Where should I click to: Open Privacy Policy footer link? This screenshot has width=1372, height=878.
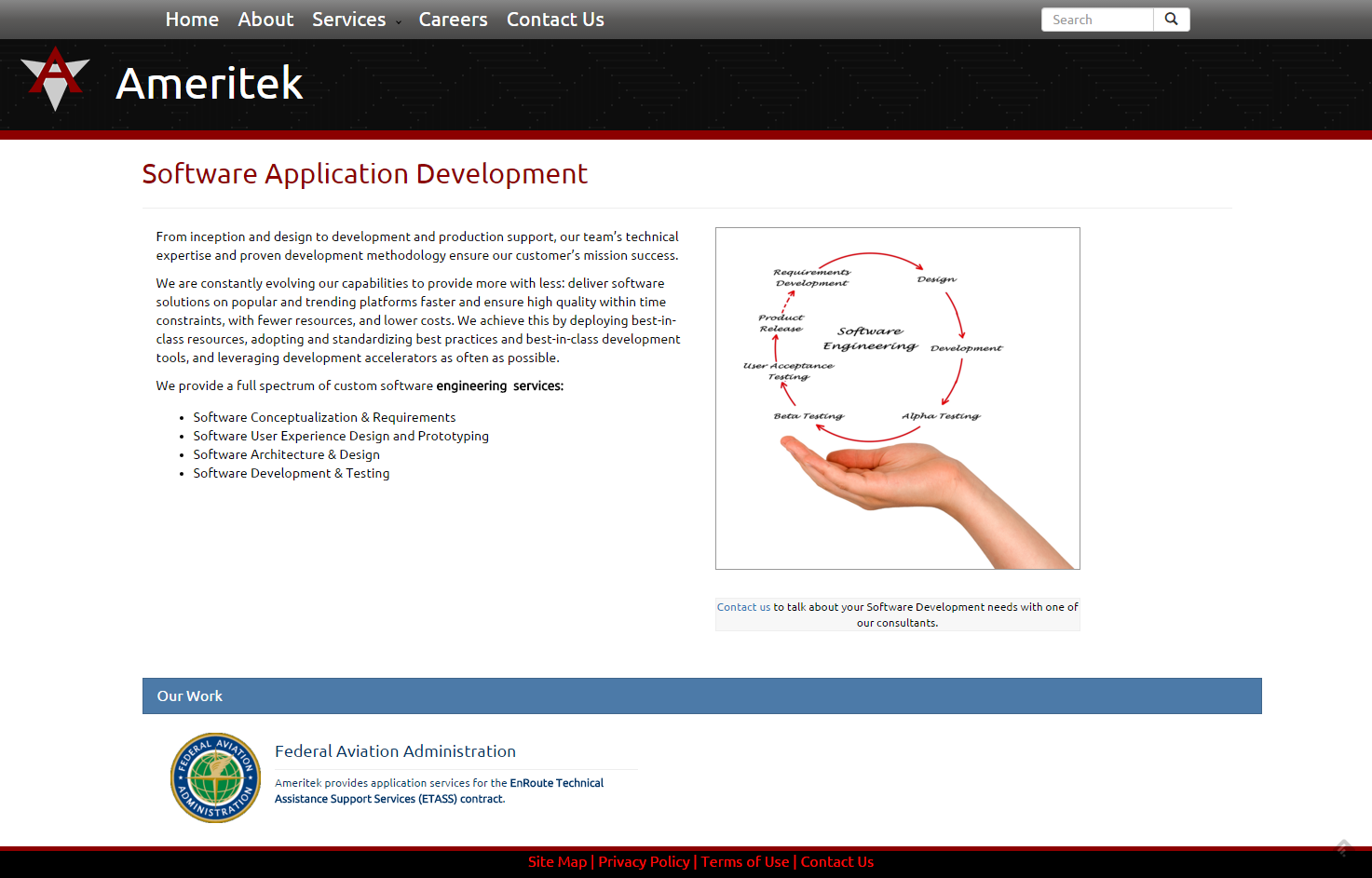pyautogui.click(x=644, y=862)
